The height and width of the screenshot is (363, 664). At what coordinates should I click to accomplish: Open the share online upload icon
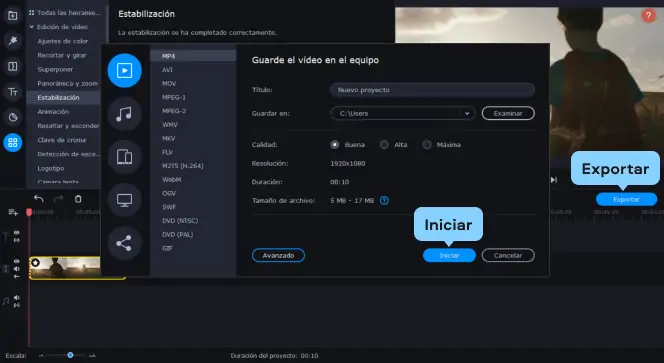(x=124, y=243)
